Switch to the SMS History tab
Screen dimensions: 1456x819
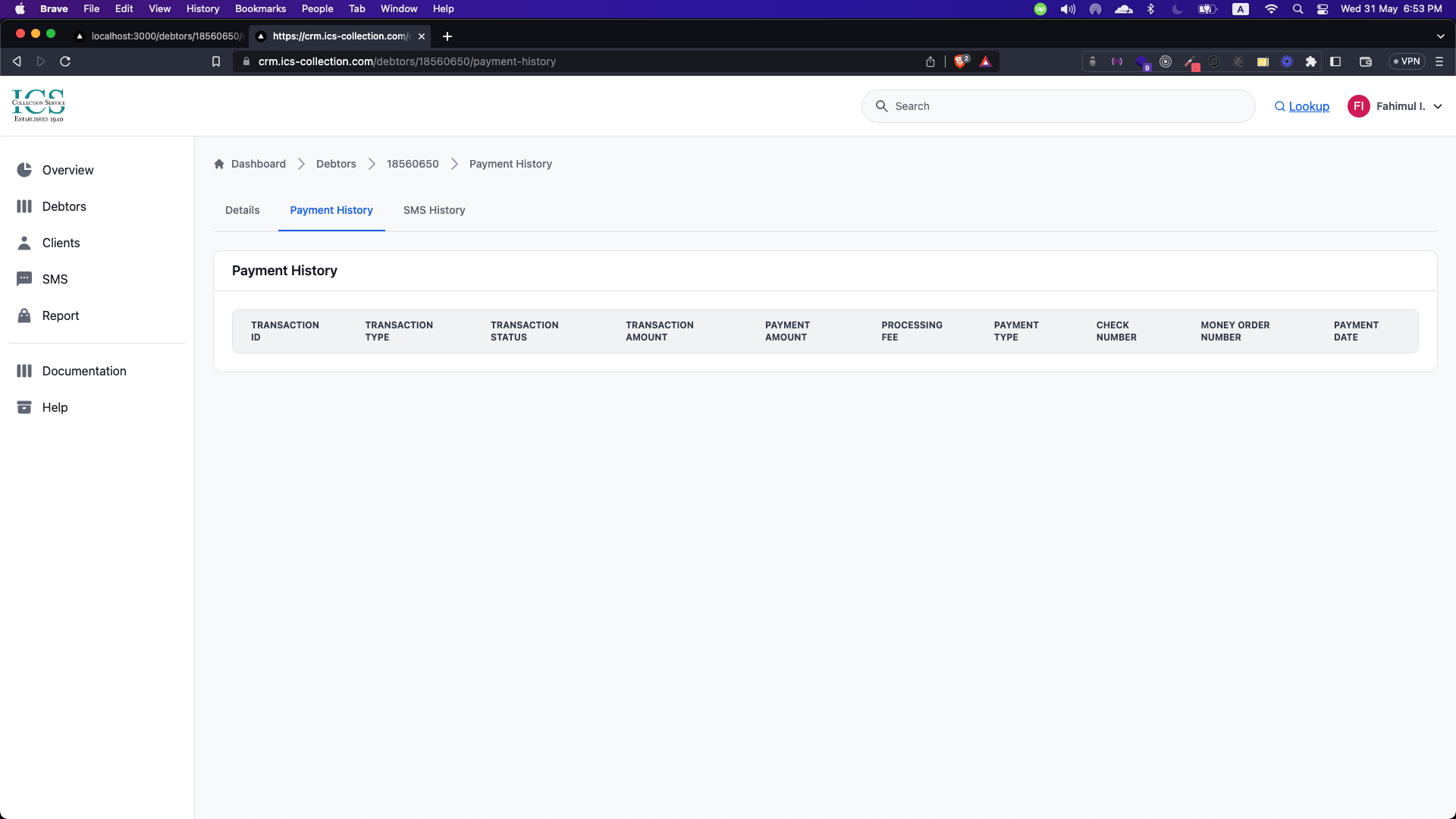click(x=434, y=210)
